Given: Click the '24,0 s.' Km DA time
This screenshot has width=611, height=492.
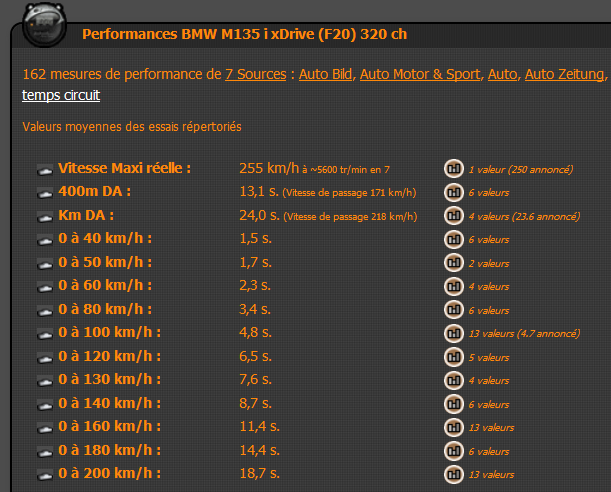Looking at the screenshot, I should pos(259,215).
